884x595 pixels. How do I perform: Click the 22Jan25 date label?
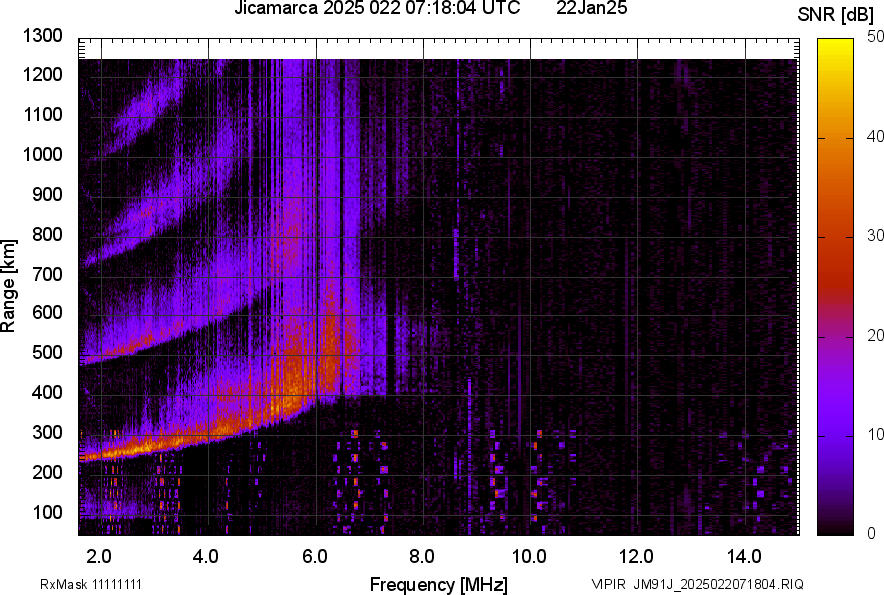[592, 9]
